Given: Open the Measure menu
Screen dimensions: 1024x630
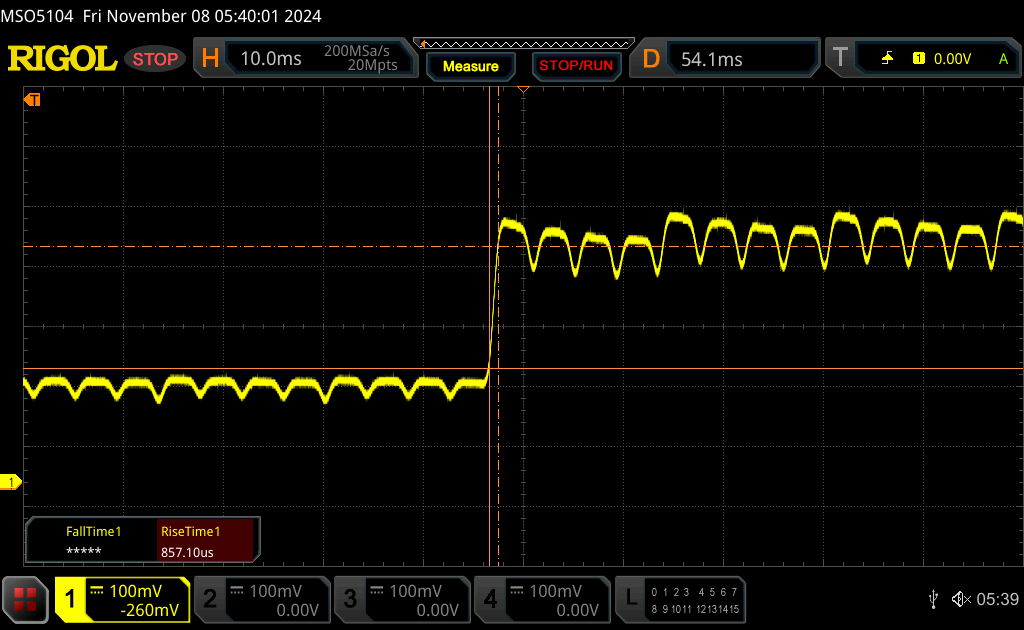Looking at the screenshot, I should [470, 66].
